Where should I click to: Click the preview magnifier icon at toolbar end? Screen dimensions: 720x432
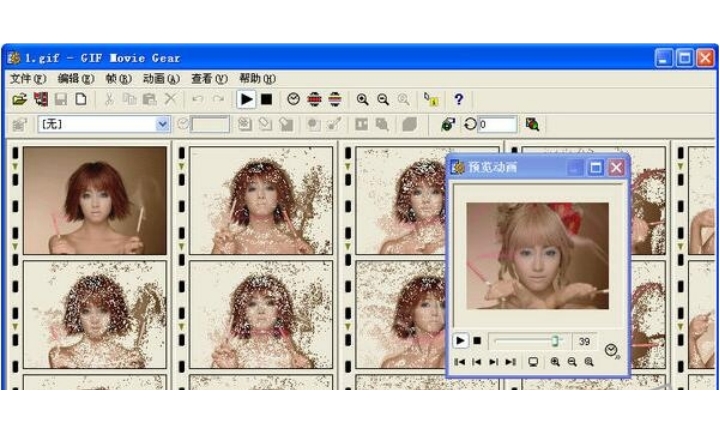532,124
